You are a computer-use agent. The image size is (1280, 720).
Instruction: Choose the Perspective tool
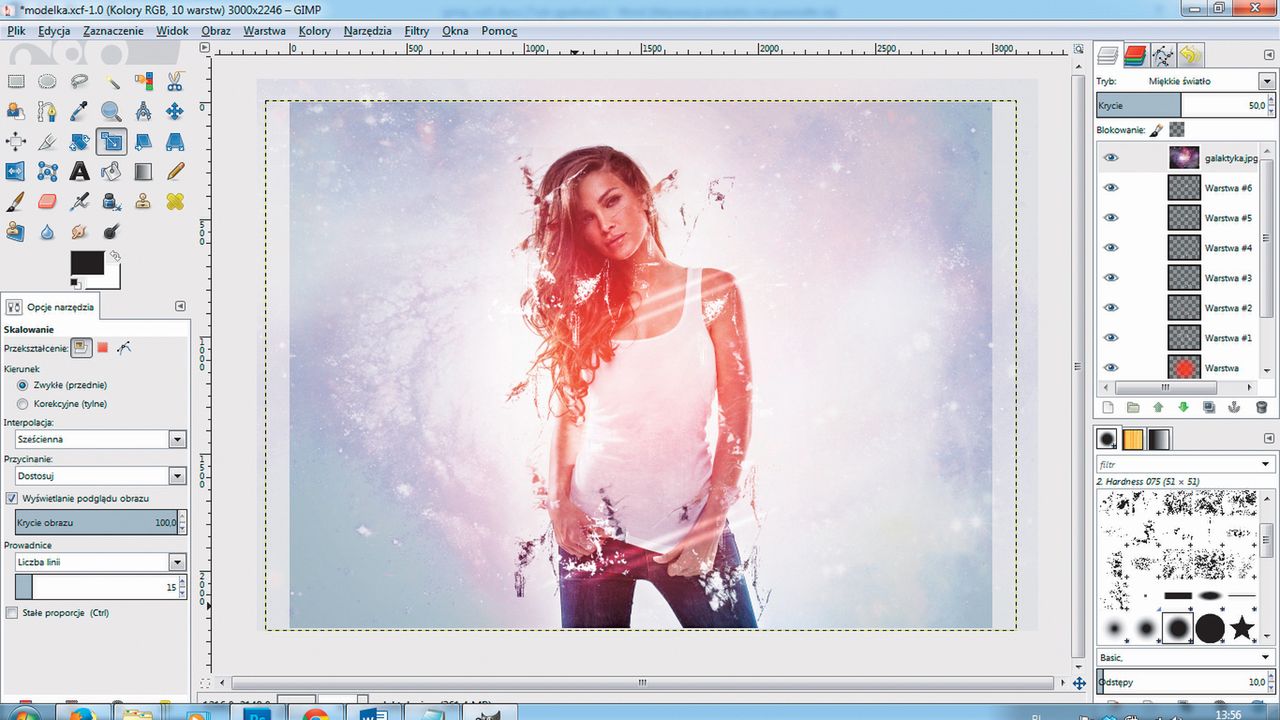[x=175, y=142]
